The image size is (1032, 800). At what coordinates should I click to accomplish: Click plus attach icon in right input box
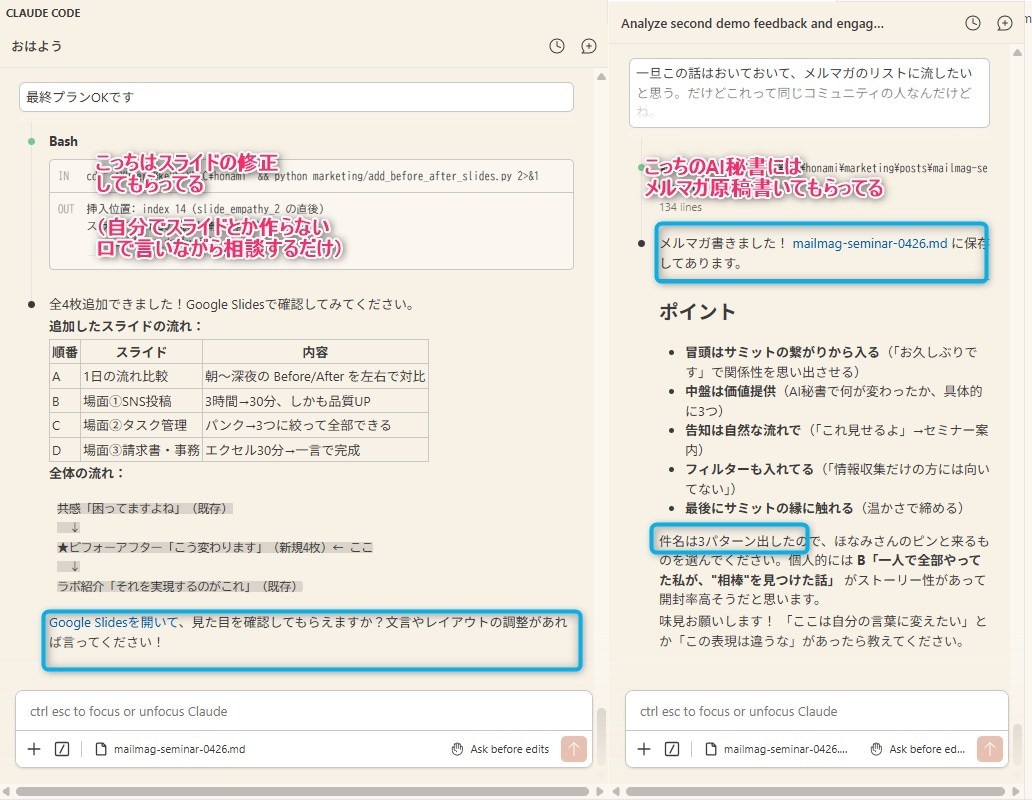click(x=644, y=749)
